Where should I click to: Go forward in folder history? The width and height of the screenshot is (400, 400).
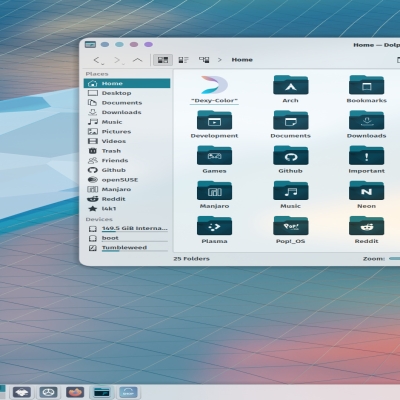(118, 60)
